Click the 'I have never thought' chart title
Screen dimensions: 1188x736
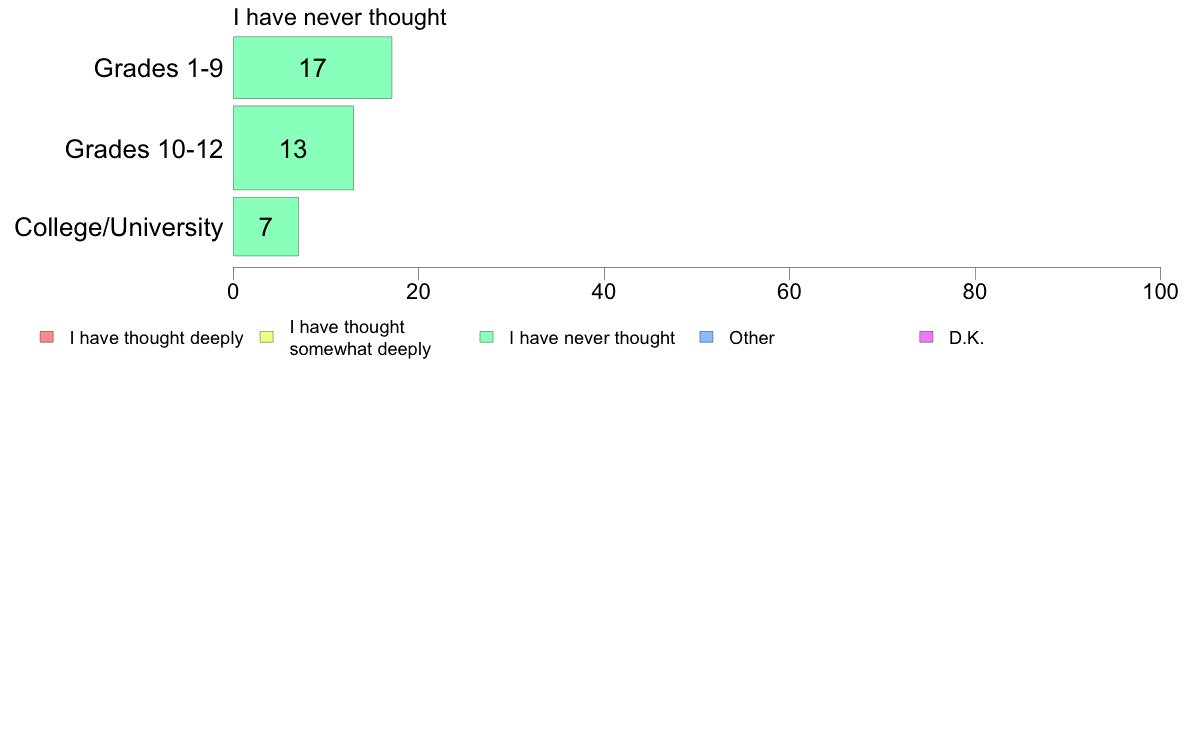(x=339, y=17)
